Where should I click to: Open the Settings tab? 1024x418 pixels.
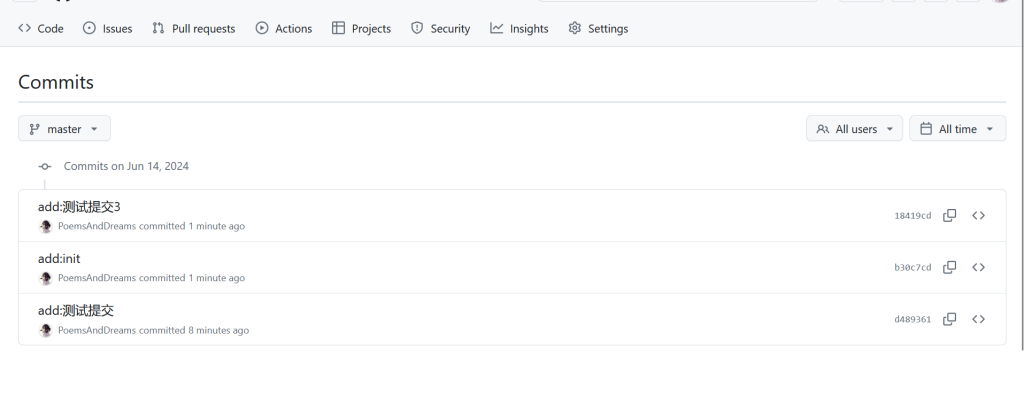pos(598,29)
